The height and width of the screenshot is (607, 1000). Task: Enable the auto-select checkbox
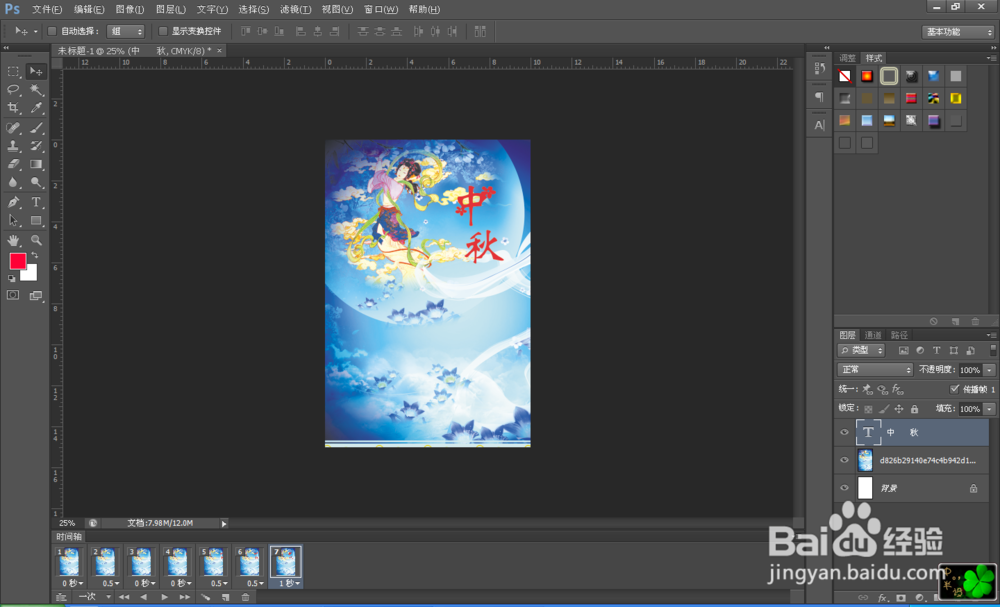[x=52, y=31]
